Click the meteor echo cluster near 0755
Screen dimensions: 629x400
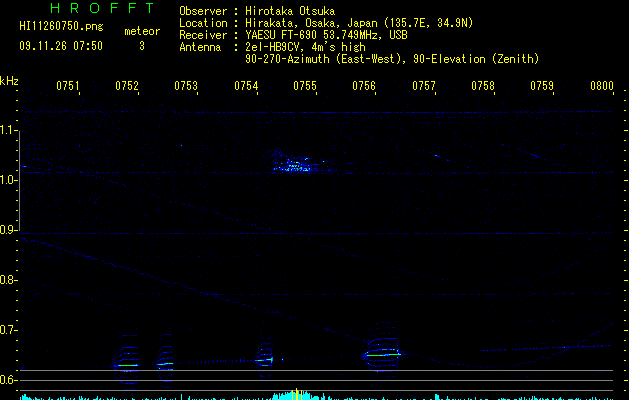tap(297, 164)
